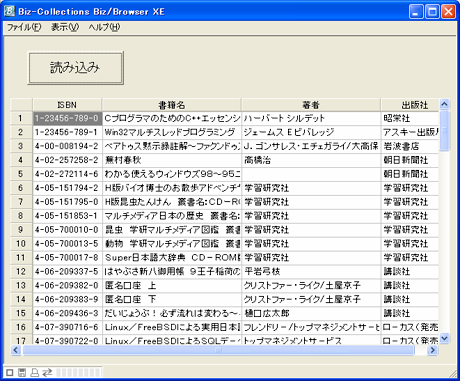Image resolution: width=460 pixels, height=381 pixels.
Task: Select row header number 5
Action: 21,174
